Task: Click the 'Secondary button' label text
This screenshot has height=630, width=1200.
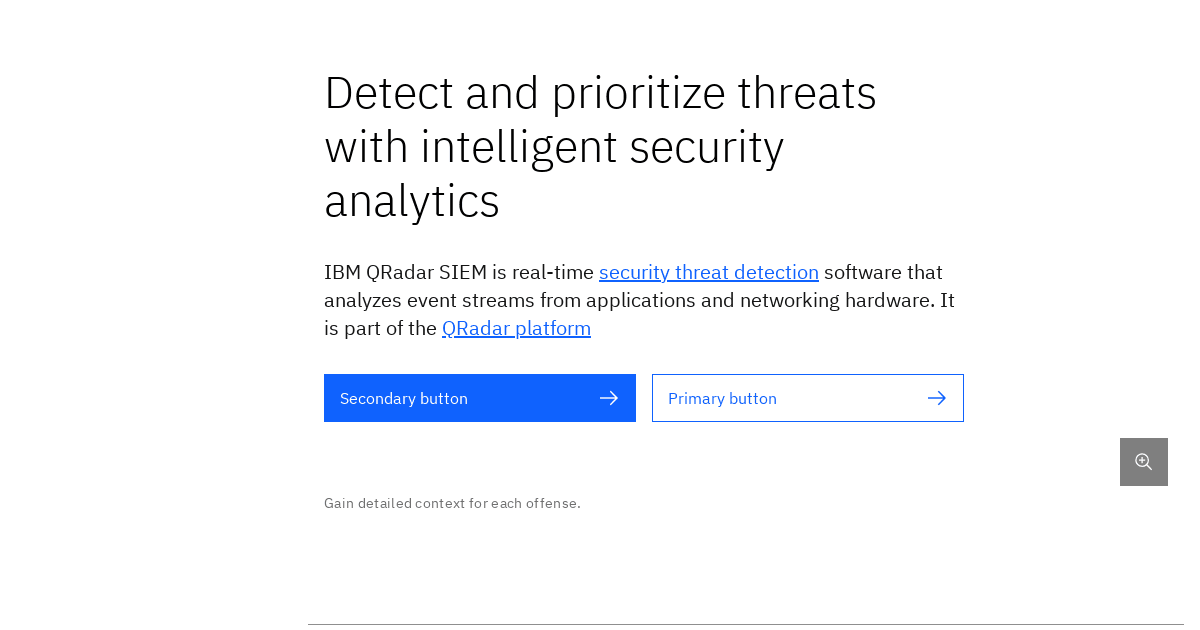Action: [x=404, y=398]
